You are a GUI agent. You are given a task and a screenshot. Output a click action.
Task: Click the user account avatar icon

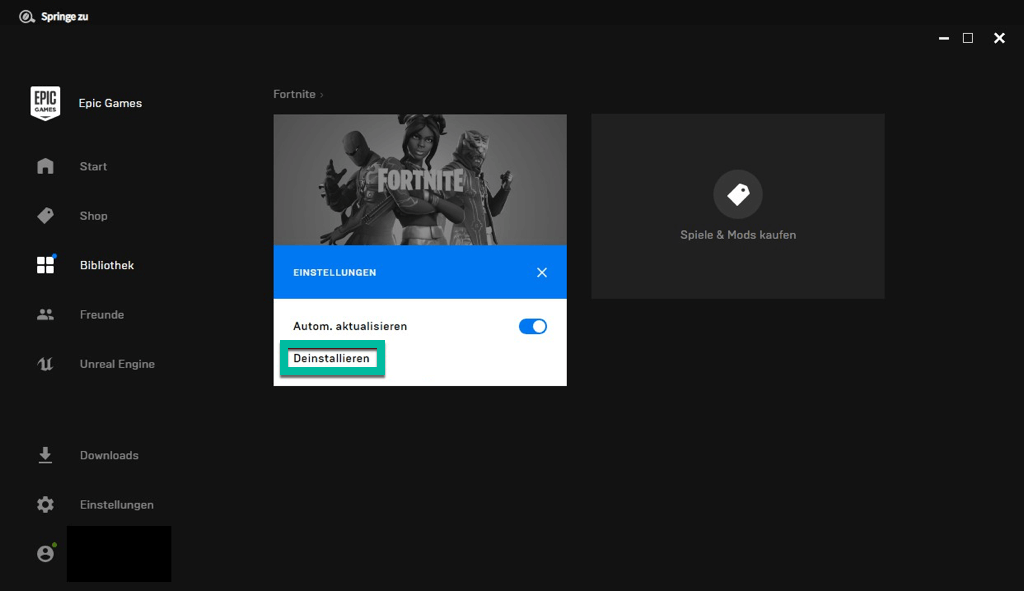[46, 553]
